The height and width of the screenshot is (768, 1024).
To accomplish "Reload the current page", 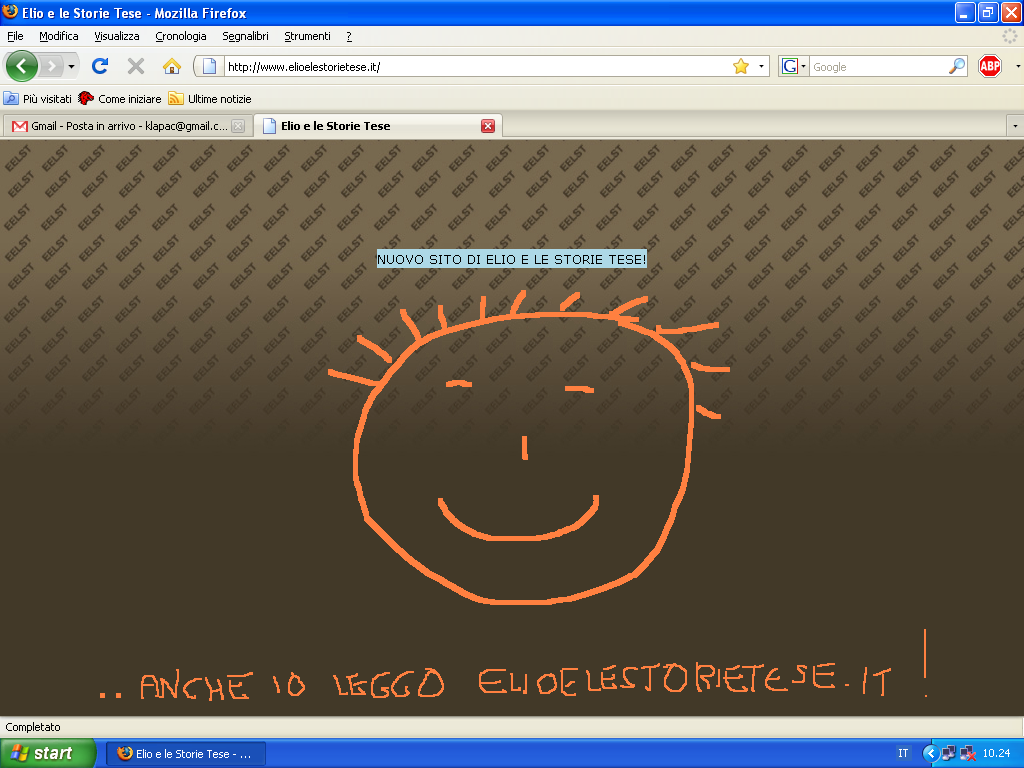I will 100,66.
